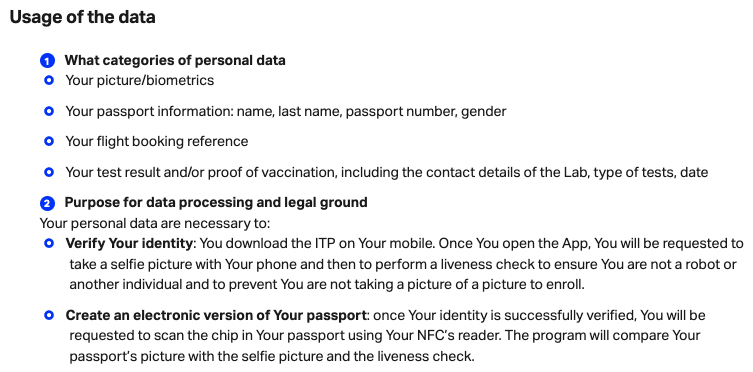Screen dimensions: 753x372
Task: Click bullet icon beside Your flight booking reference
Action: [x=49, y=141]
